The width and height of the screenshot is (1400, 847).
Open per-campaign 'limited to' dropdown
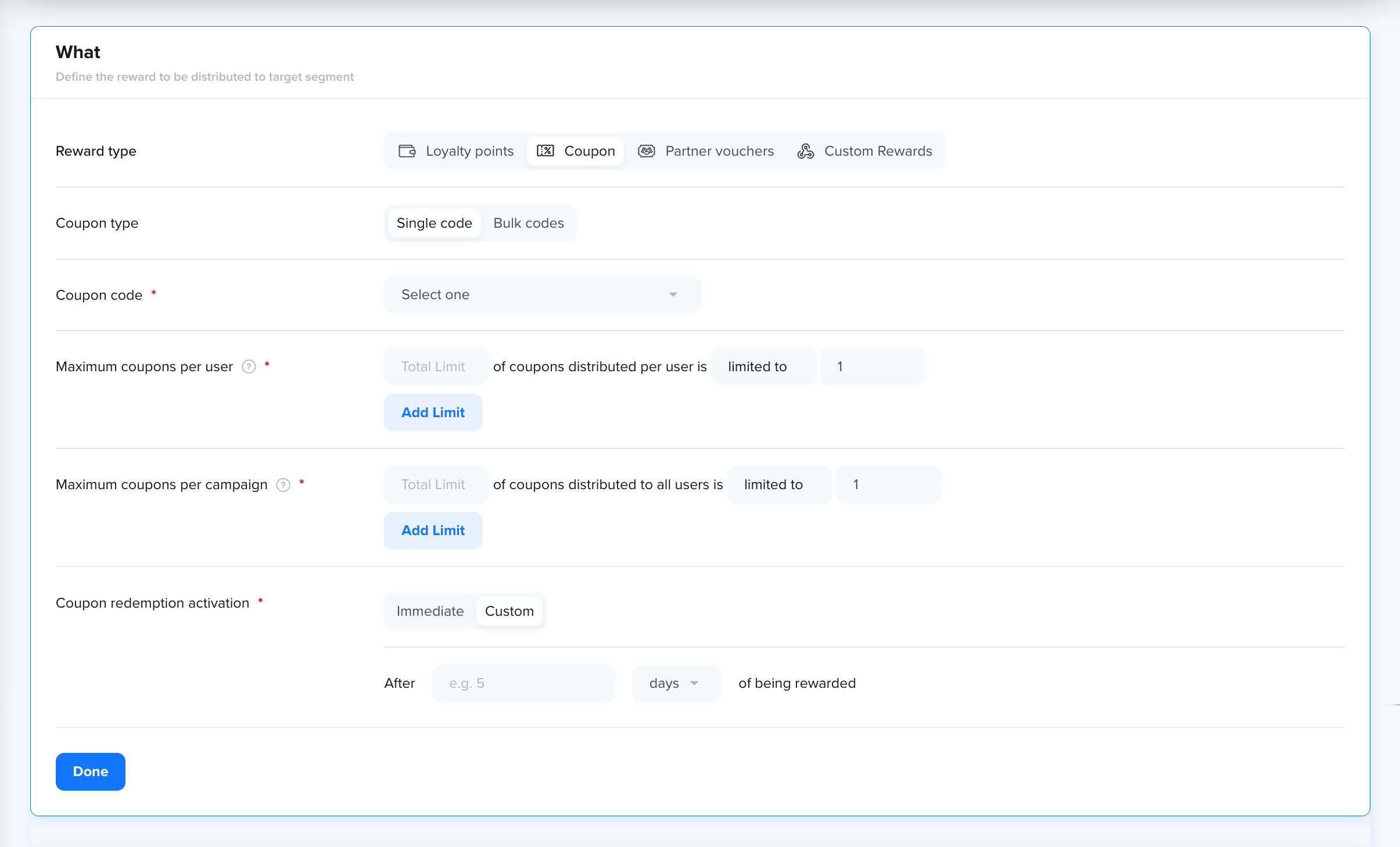pos(778,484)
